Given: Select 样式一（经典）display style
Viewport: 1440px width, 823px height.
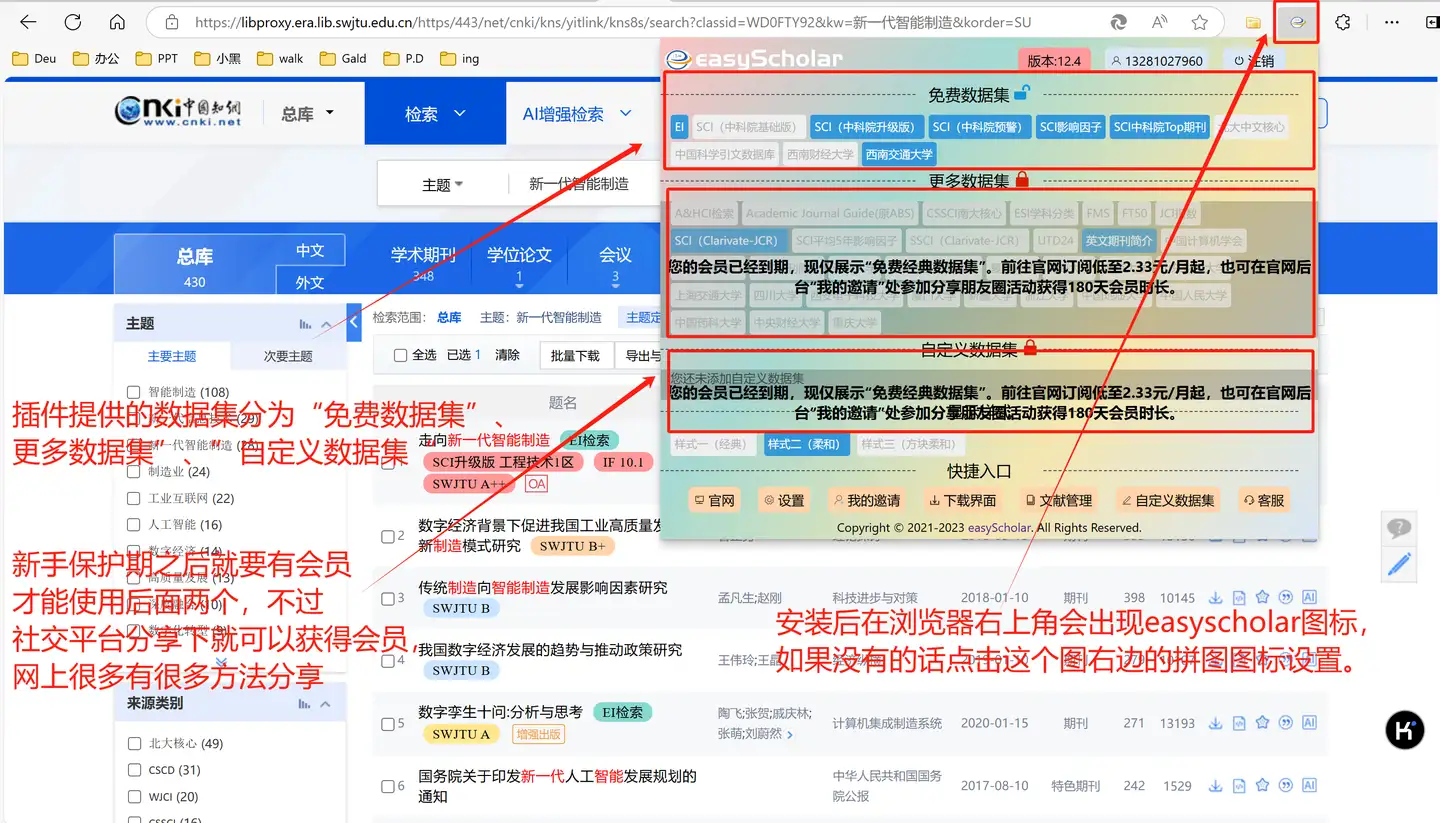Looking at the screenshot, I should (710, 444).
